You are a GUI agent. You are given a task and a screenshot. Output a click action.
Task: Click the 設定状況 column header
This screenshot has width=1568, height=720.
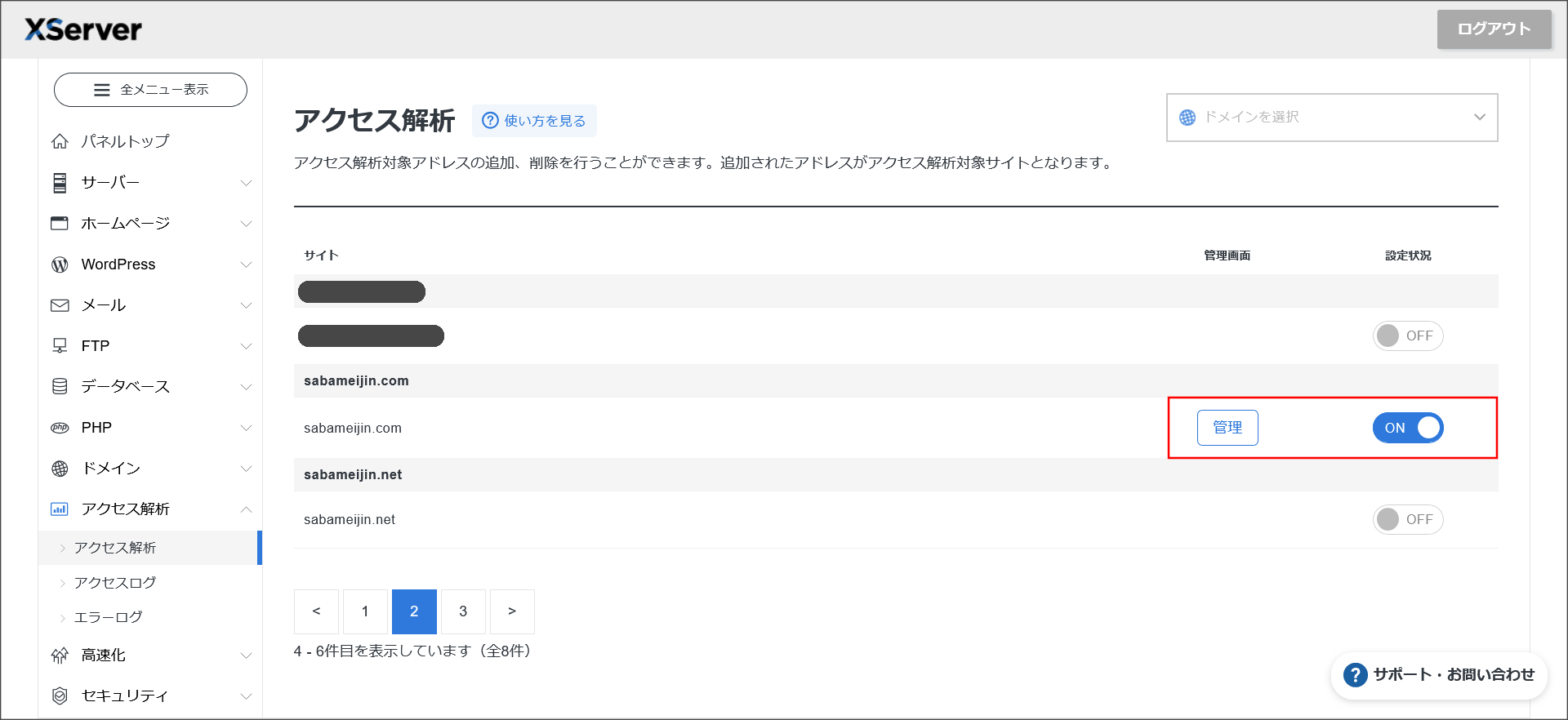coord(1408,256)
